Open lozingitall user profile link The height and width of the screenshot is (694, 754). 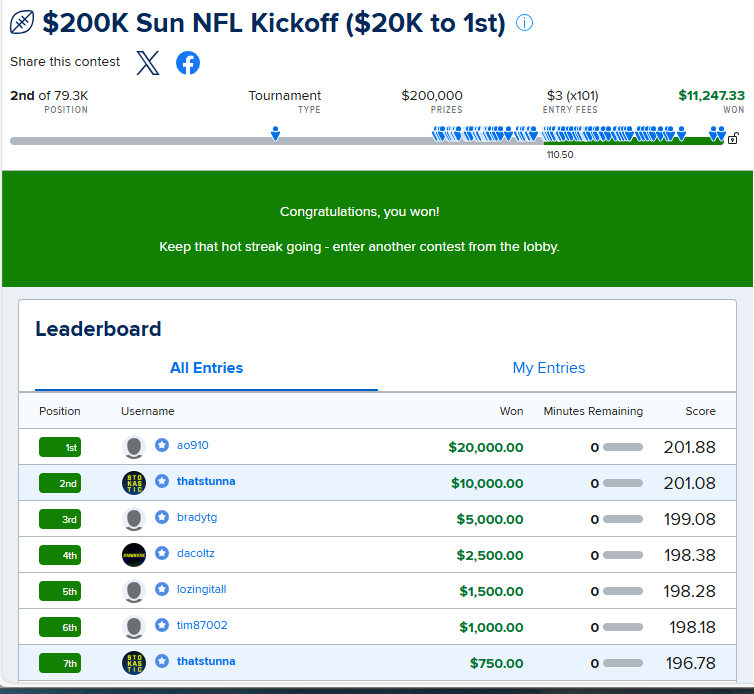[x=201, y=590]
